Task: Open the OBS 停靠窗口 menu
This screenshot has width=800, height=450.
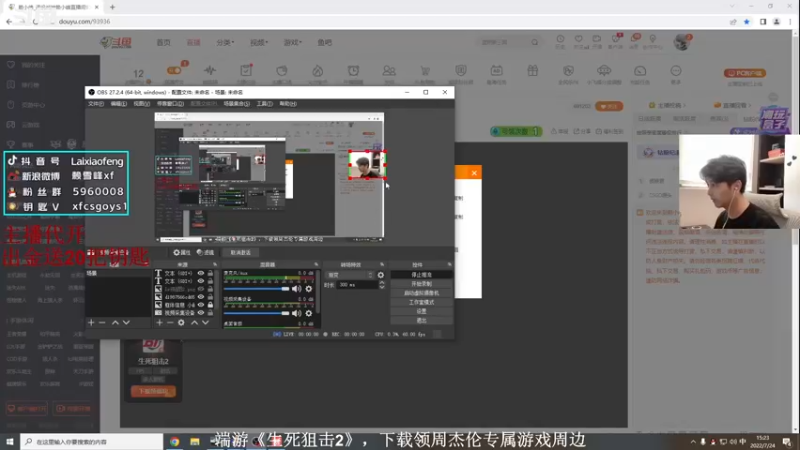Action: pos(170,104)
